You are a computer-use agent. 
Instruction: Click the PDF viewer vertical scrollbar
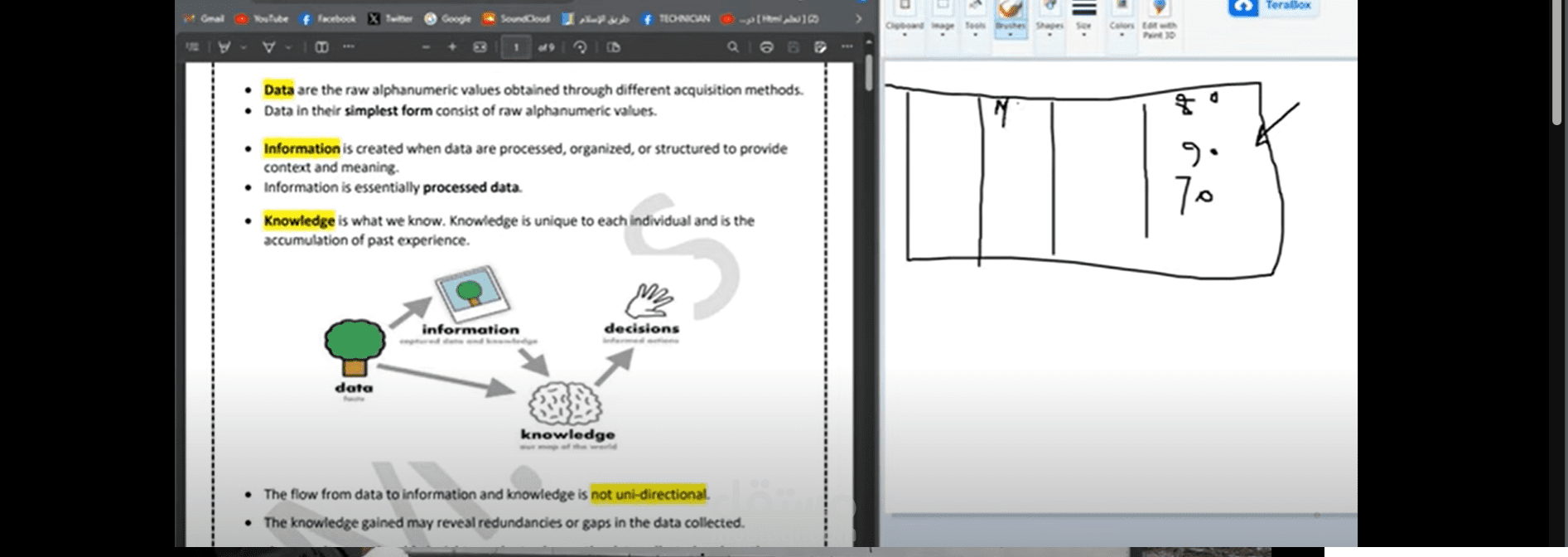(x=868, y=73)
